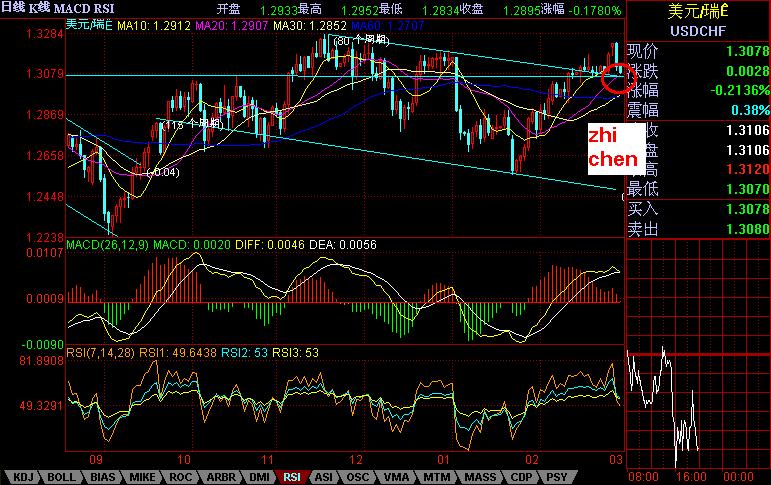Click the MACD label in the header

[x=71, y=8]
